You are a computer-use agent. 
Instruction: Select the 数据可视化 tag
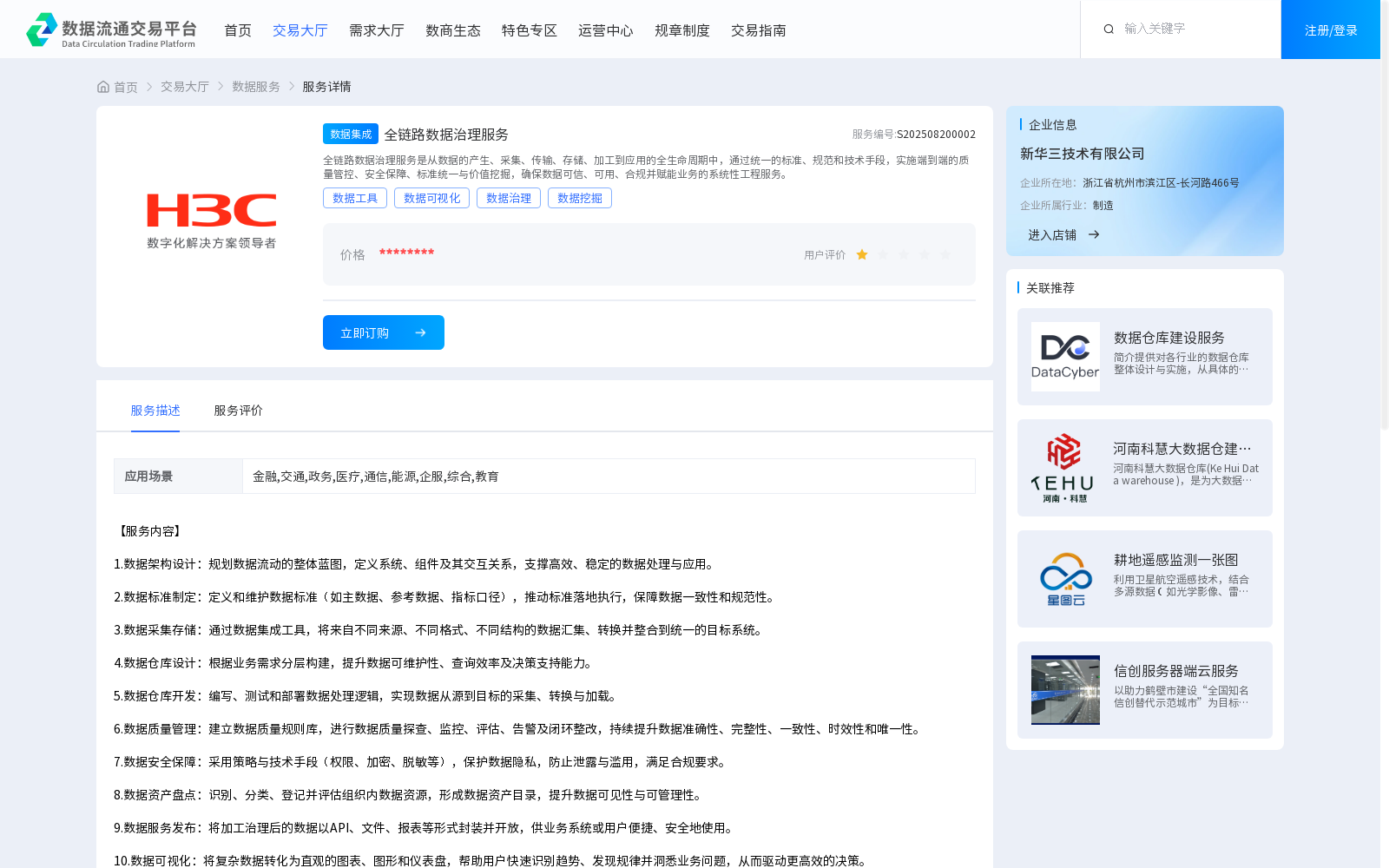pos(431,198)
